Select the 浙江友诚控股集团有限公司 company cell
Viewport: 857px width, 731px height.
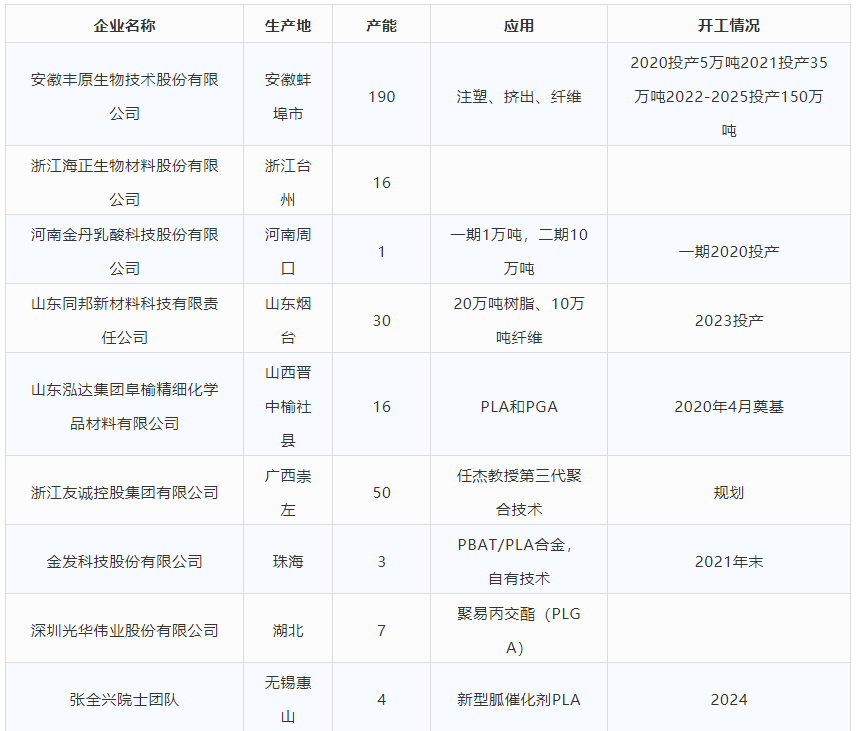point(125,492)
